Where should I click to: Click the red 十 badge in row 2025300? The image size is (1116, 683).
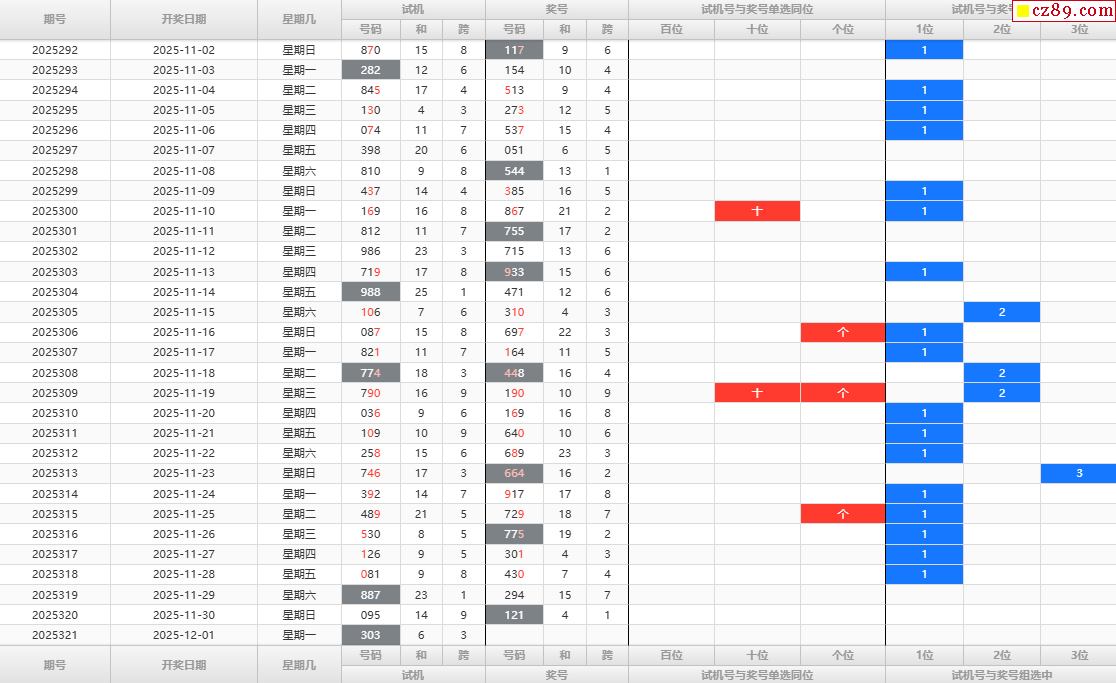click(x=757, y=211)
